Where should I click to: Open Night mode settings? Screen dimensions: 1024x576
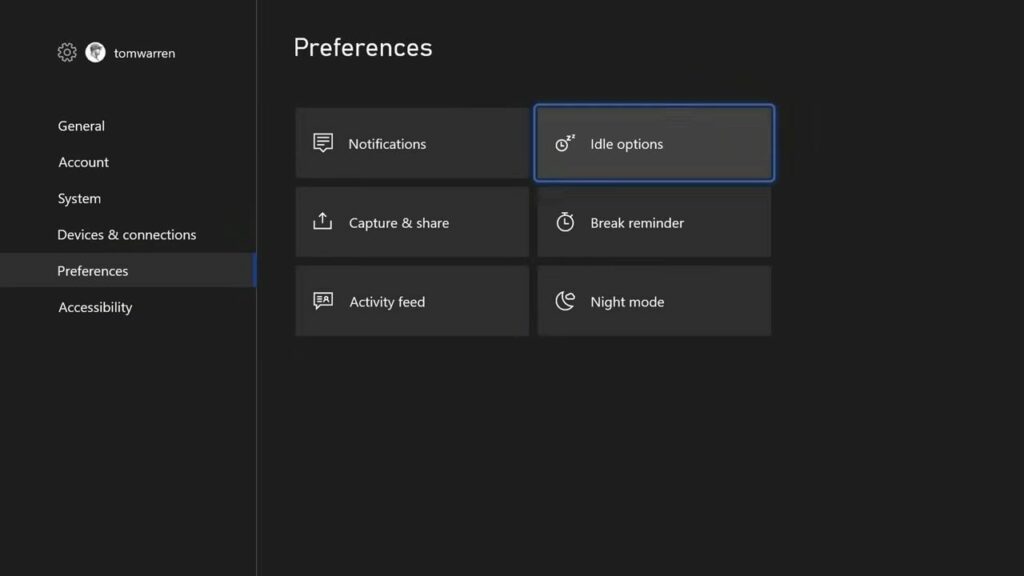(654, 301)
